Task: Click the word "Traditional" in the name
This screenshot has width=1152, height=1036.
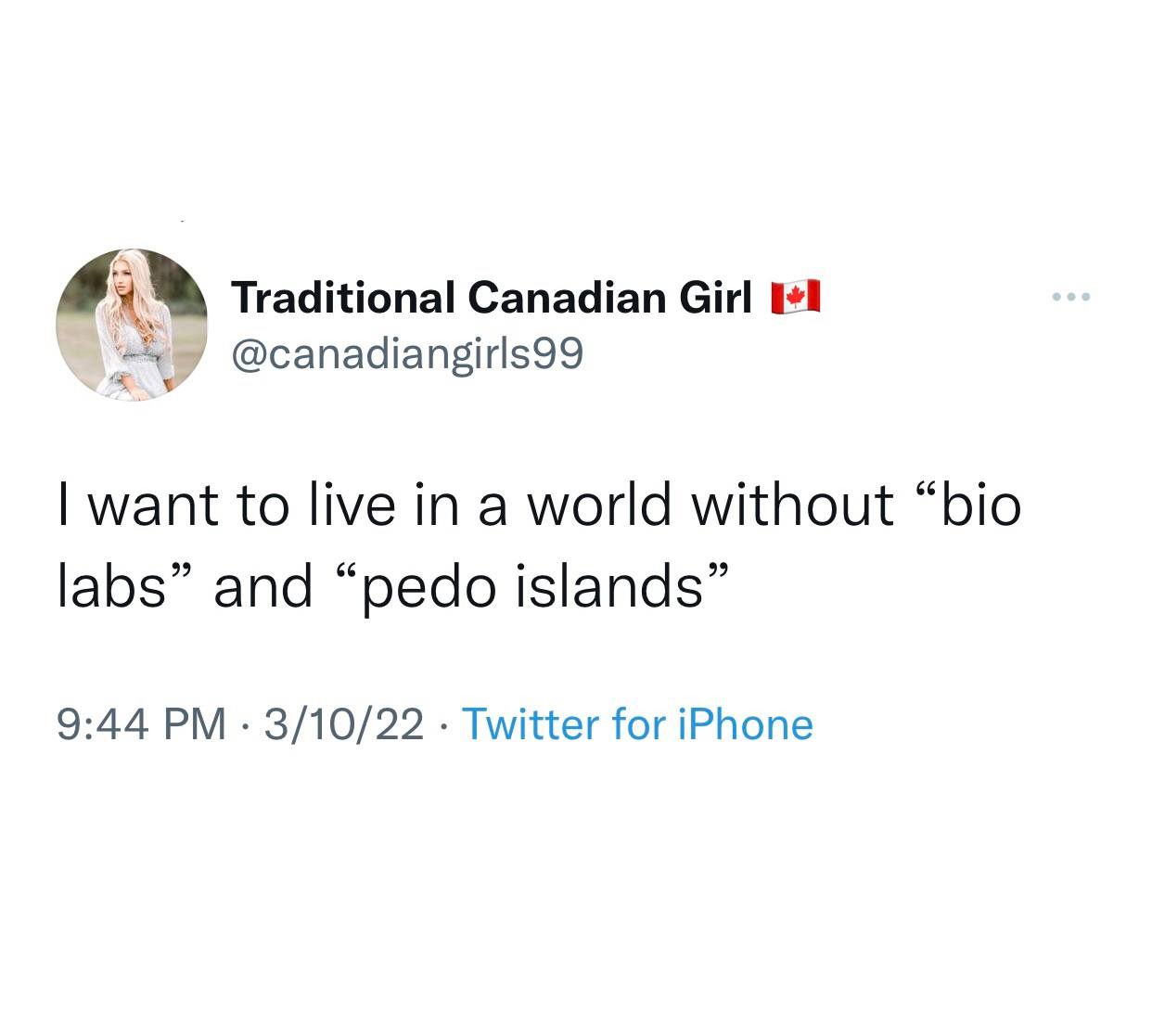Action: pos(343,298)
